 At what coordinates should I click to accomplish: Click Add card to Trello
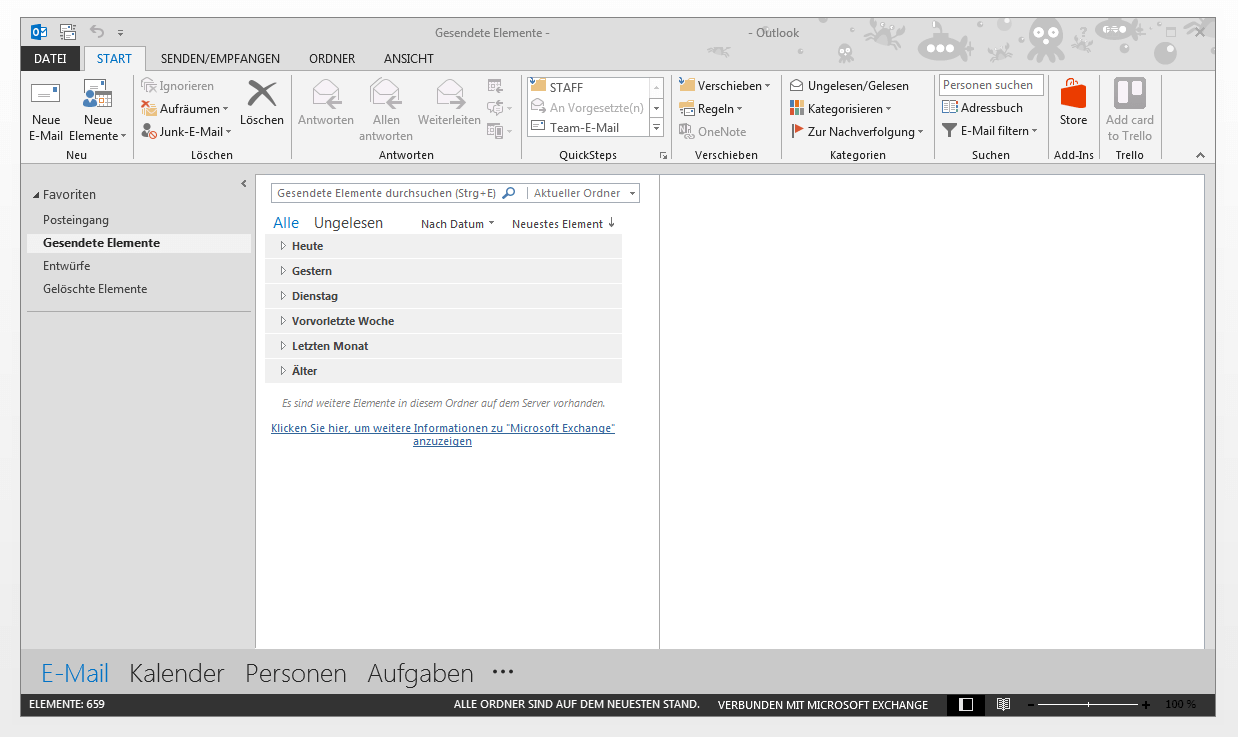(x=1129, y=110)
